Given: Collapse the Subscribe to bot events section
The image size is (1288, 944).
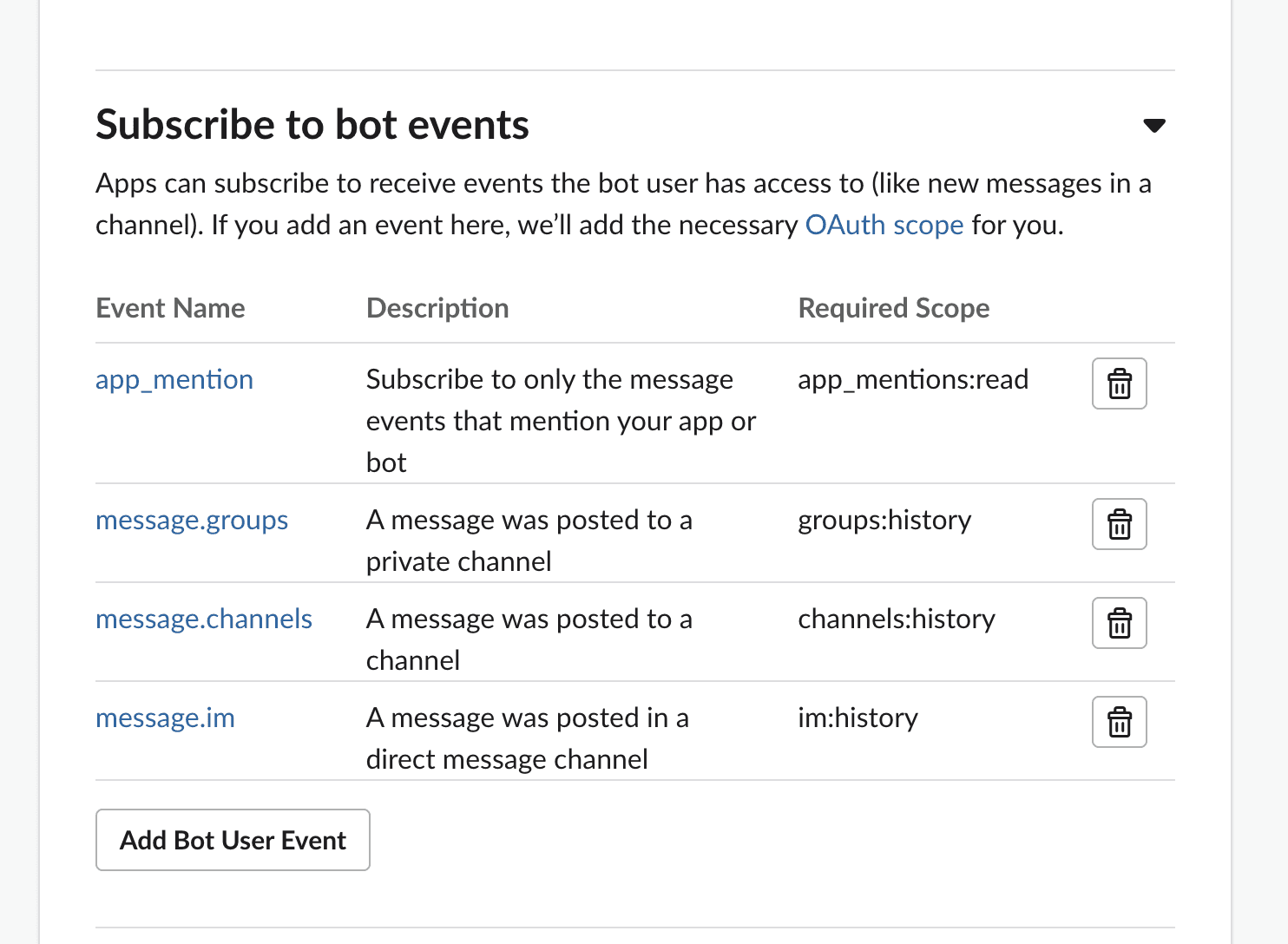Looking at the screenshot, I should (x=1153, y=126).
